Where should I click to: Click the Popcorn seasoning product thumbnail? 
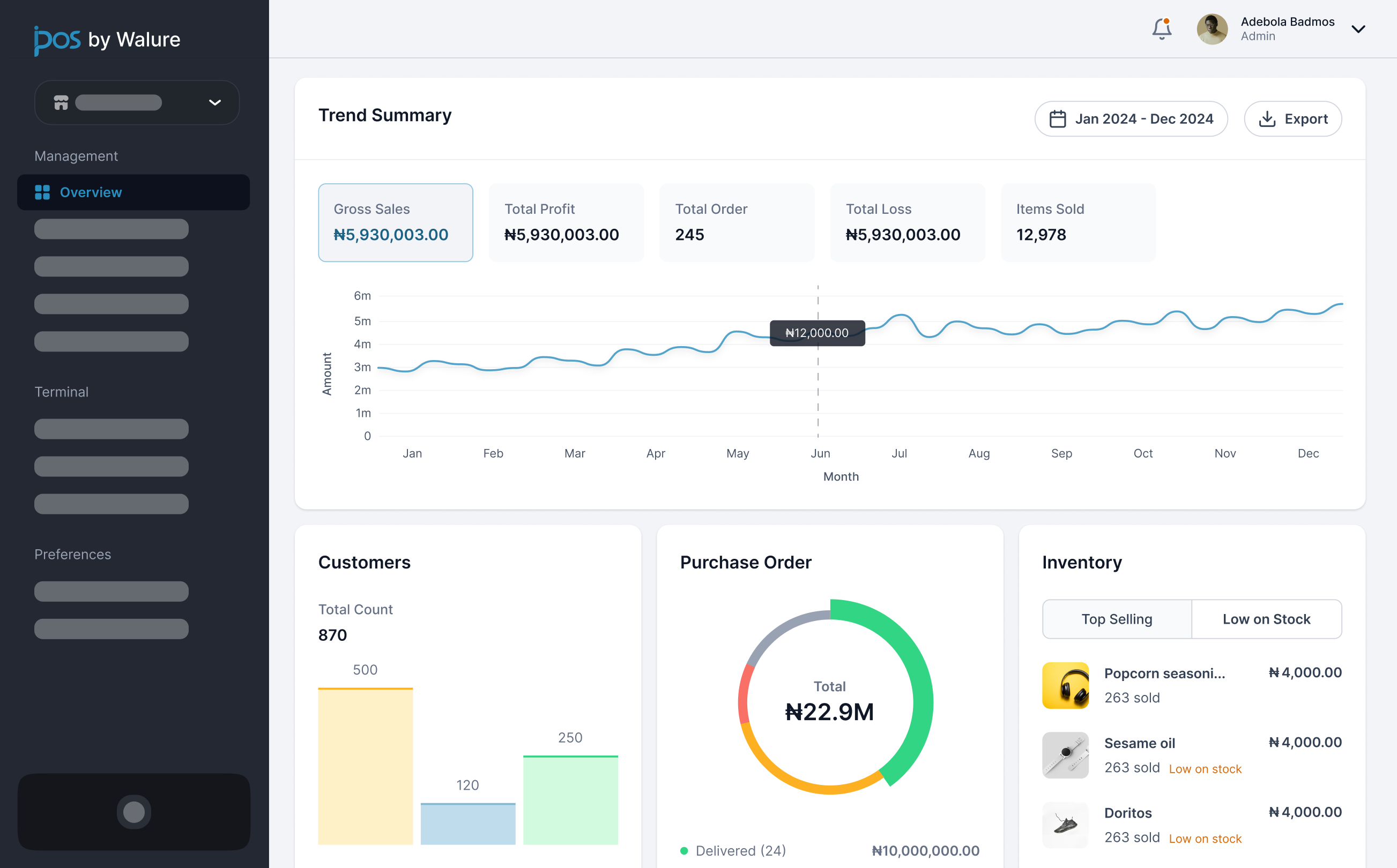[1065, 685]
